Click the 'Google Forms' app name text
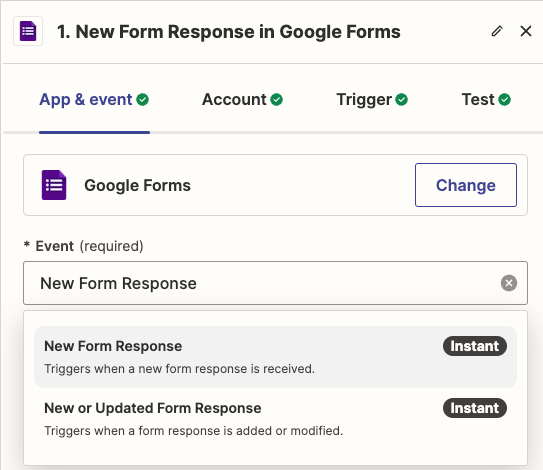 137,185
